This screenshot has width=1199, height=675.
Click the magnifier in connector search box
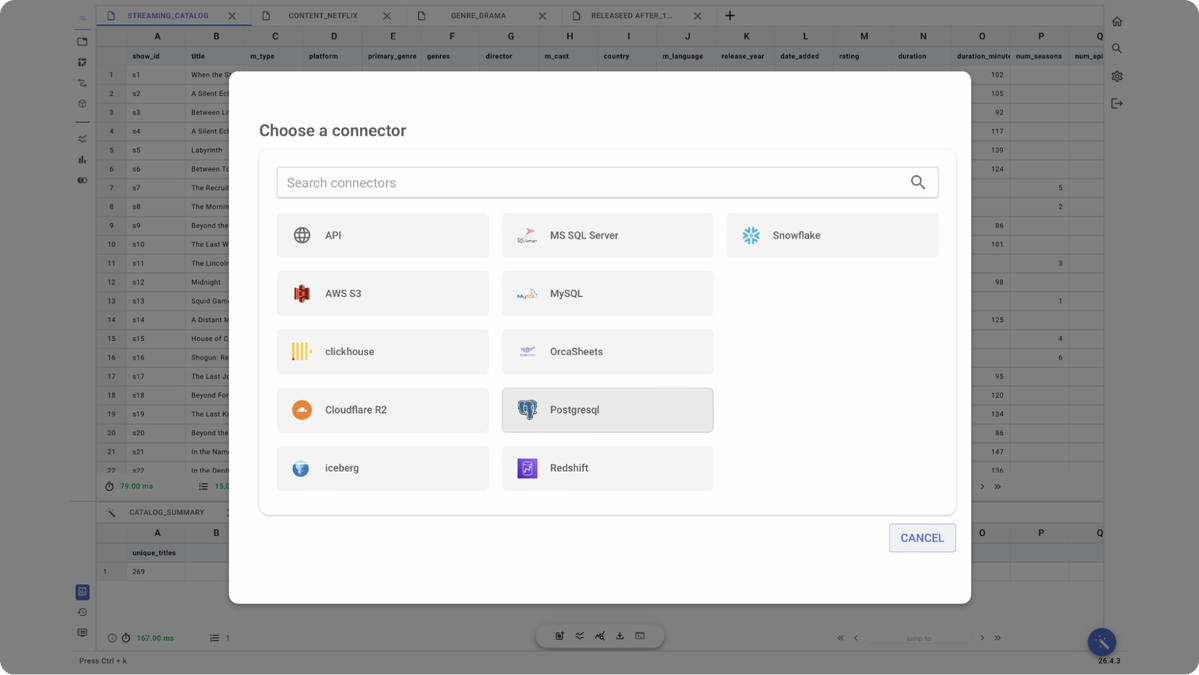tap(918, 183)
